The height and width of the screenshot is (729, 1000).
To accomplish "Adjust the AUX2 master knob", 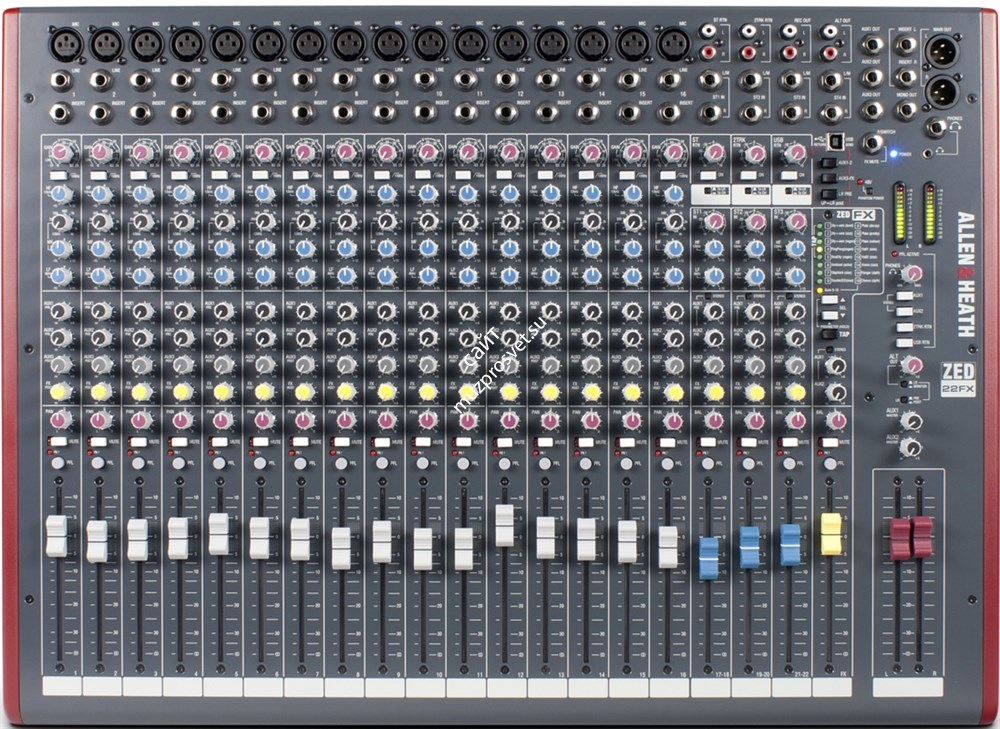I will point(910,447).
